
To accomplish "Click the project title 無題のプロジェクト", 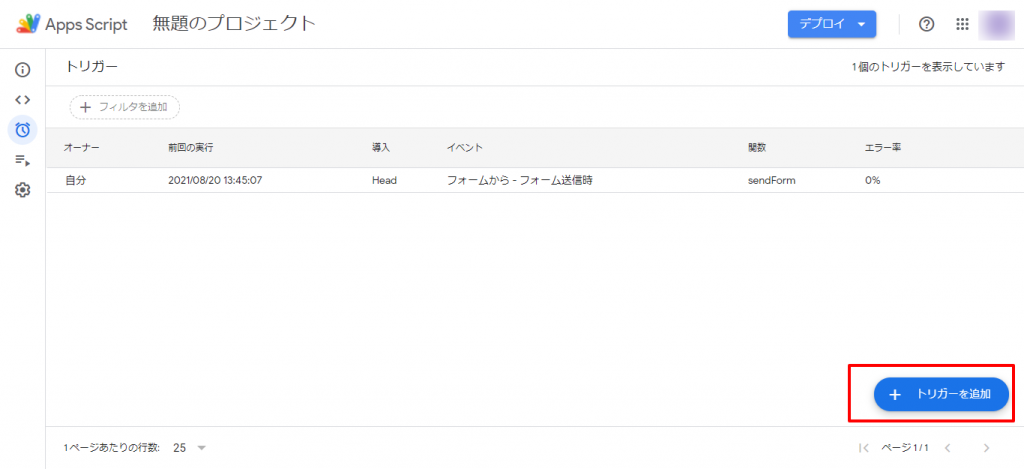I will [234, 23].
